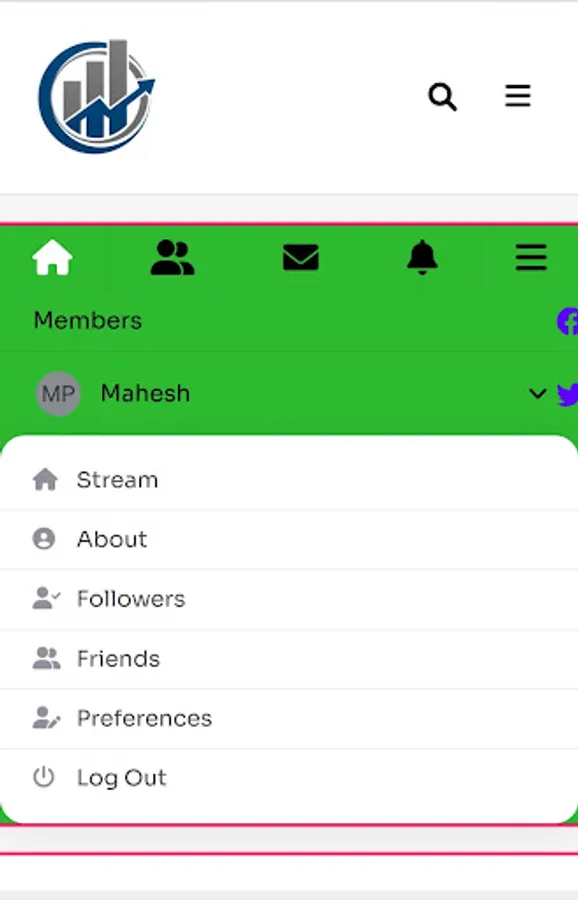The width and height of the screenshot is (578, 900).
Task: Open the friends people icon
Action: (x=172, y=257)
